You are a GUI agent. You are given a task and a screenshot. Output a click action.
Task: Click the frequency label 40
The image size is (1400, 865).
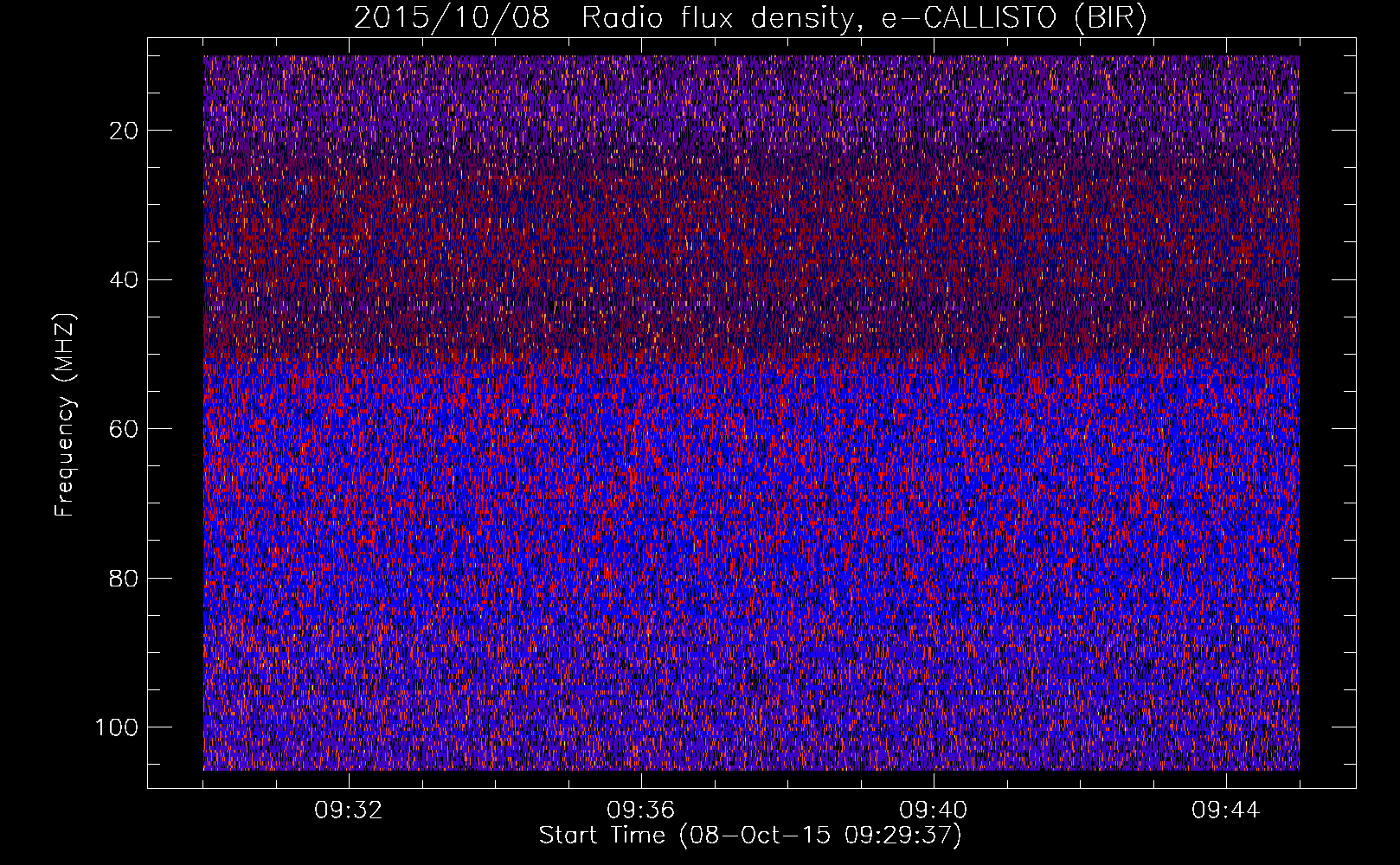tap(125, 280)
